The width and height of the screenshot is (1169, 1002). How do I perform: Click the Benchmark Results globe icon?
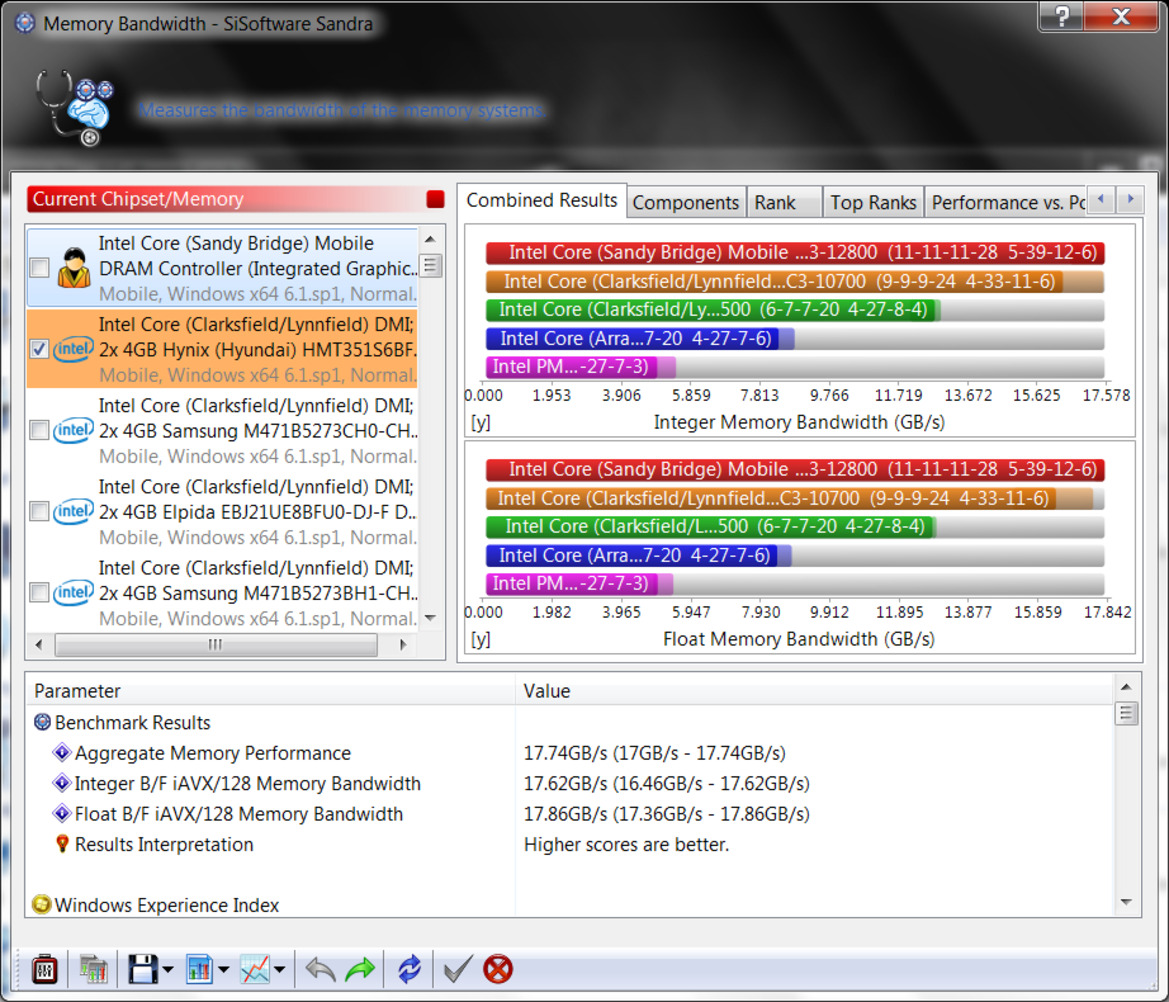(x=42, y=722)
